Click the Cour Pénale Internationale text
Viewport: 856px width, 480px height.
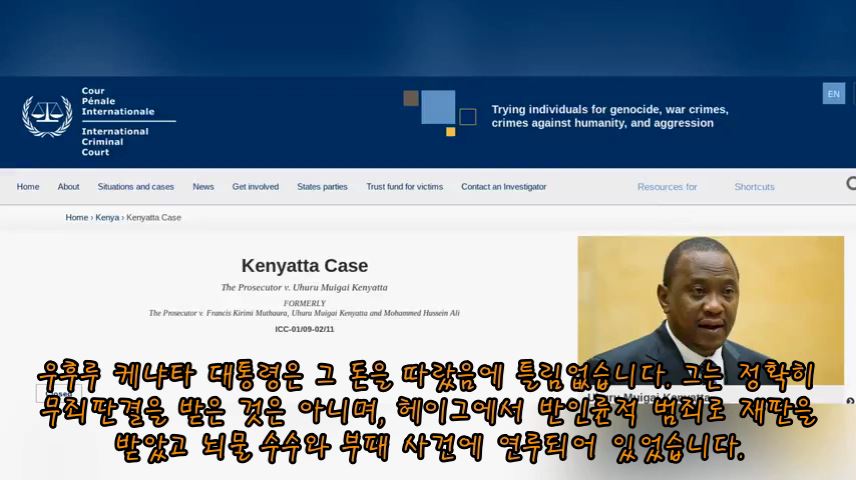(x=118, y=101)
